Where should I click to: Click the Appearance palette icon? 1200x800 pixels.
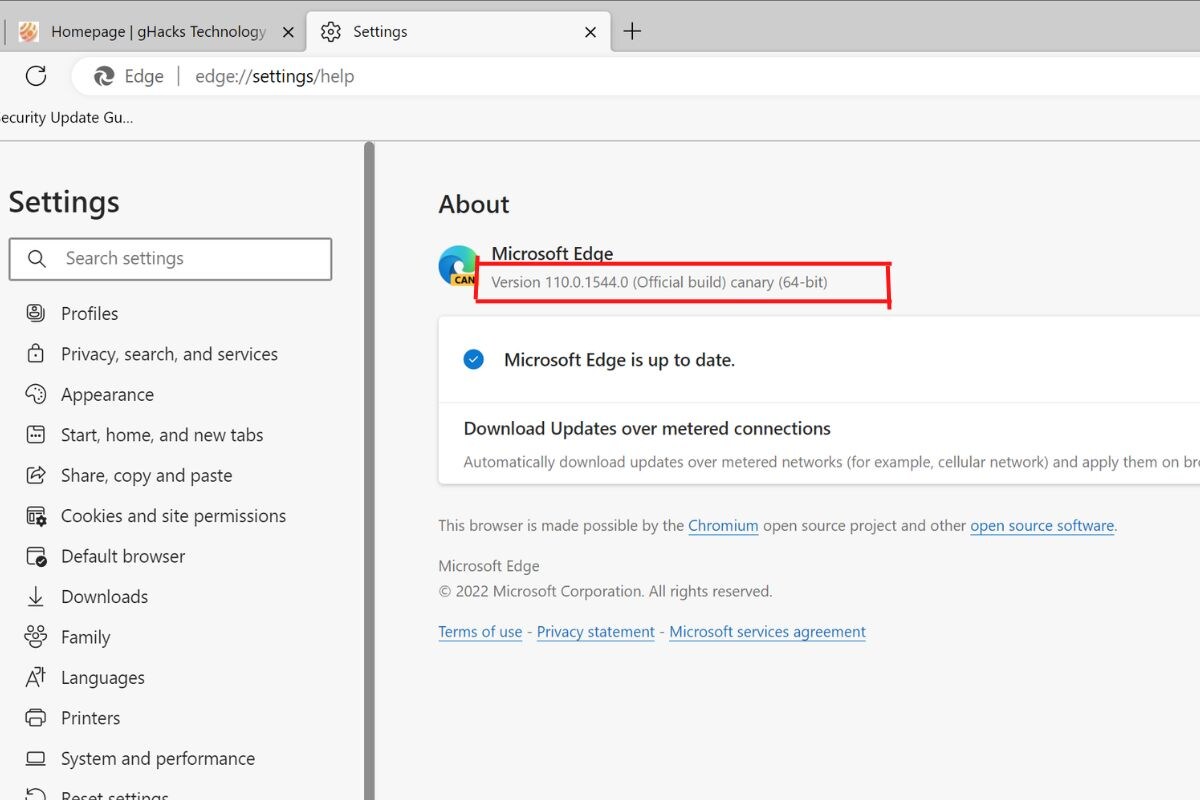pyautogui.click(x=36, y=394)
